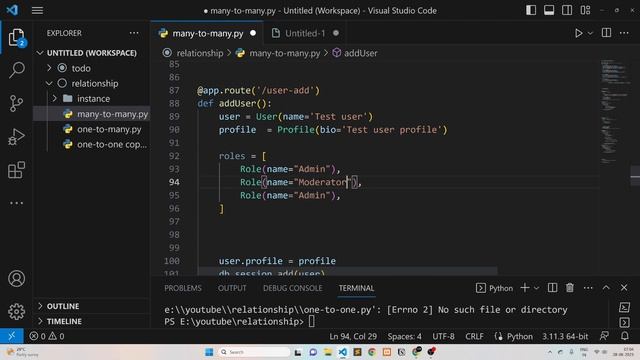Viewport: 640px width, 360px height.
Task: Close the unsaved many-to-many.py tab dot
Action: click(x=253, y=33)
